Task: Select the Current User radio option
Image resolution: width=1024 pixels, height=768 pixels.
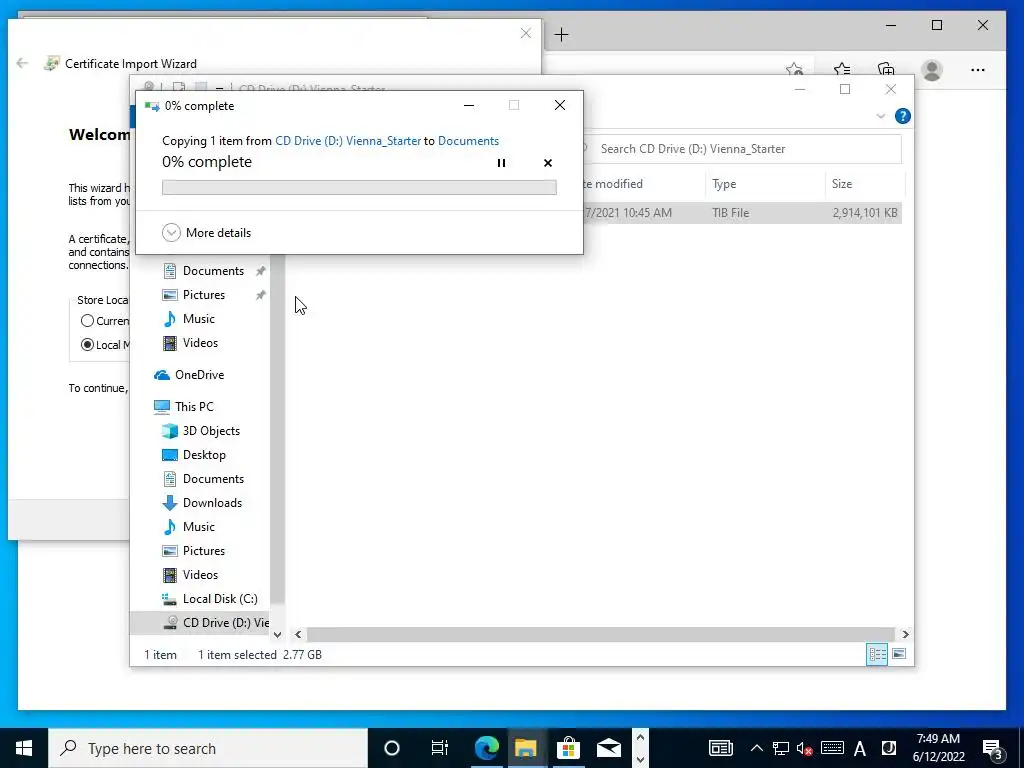Action: pyautogui.click(x=88, y=321)
